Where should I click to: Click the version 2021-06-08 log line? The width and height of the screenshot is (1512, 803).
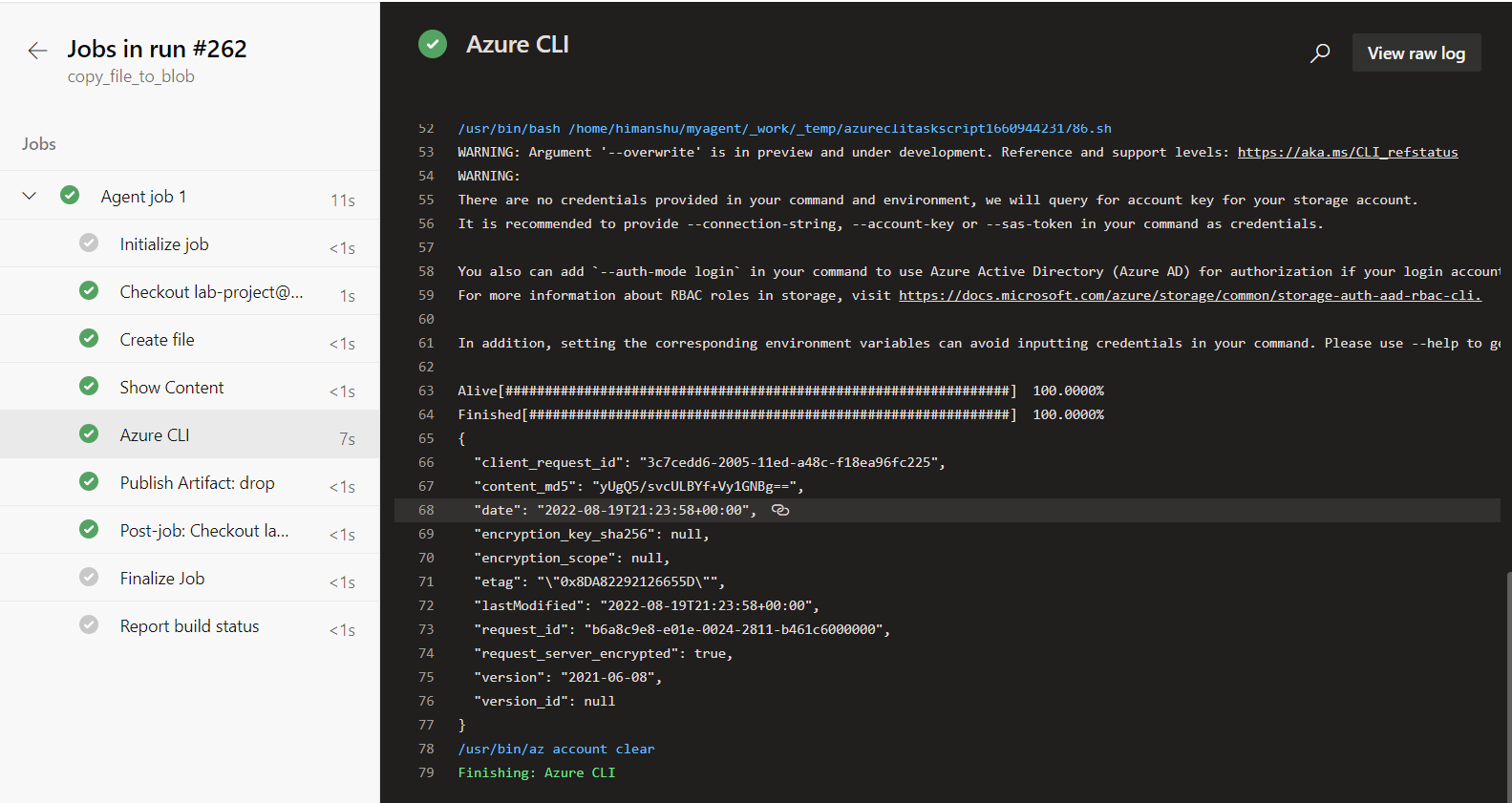[x=568, y=677]
